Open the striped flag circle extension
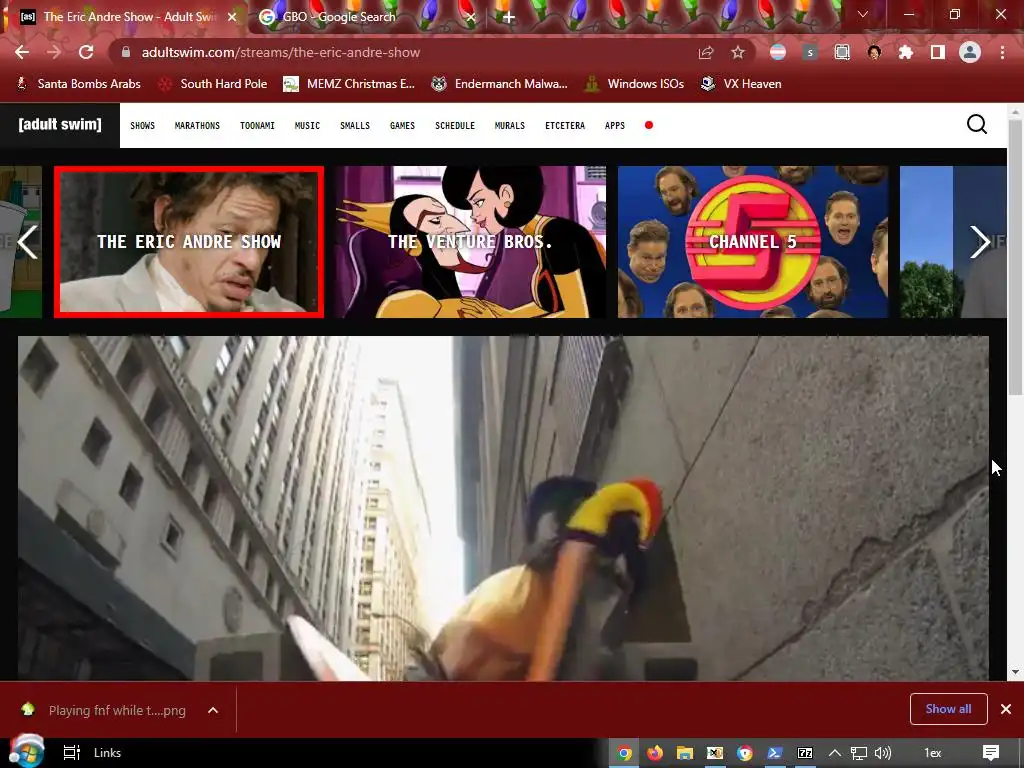Viewport: 1024px width, 768px height. (778, 52)
